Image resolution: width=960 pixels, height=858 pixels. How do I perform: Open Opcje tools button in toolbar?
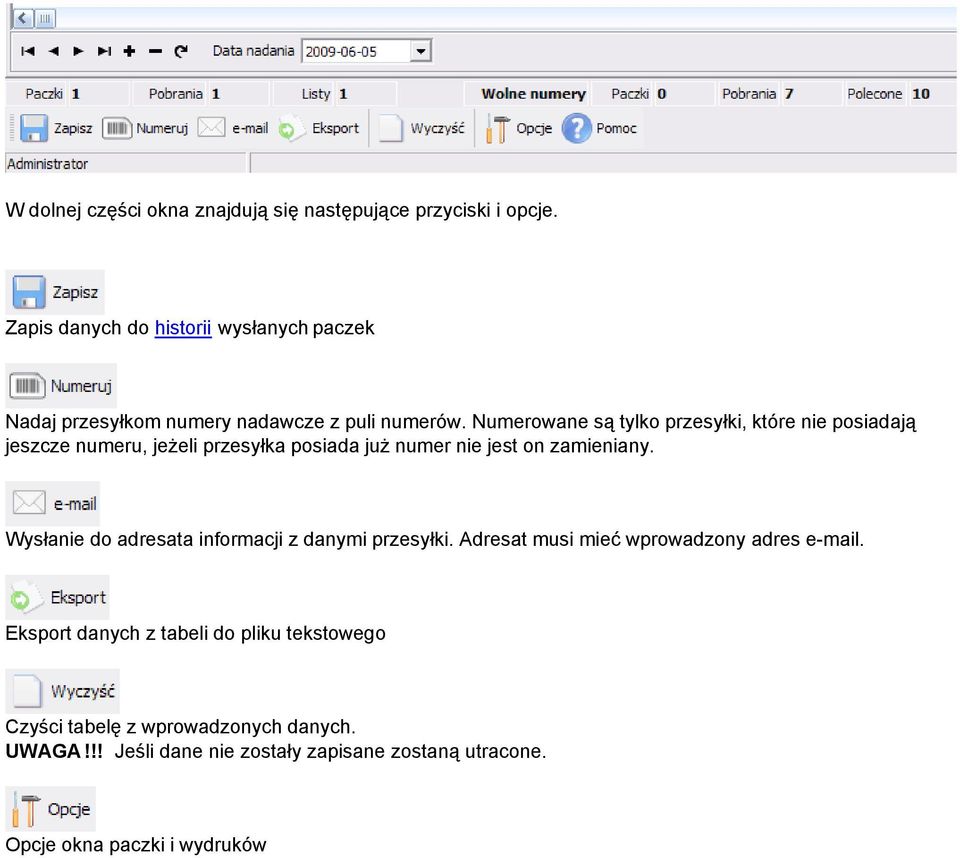pos(519,129)
